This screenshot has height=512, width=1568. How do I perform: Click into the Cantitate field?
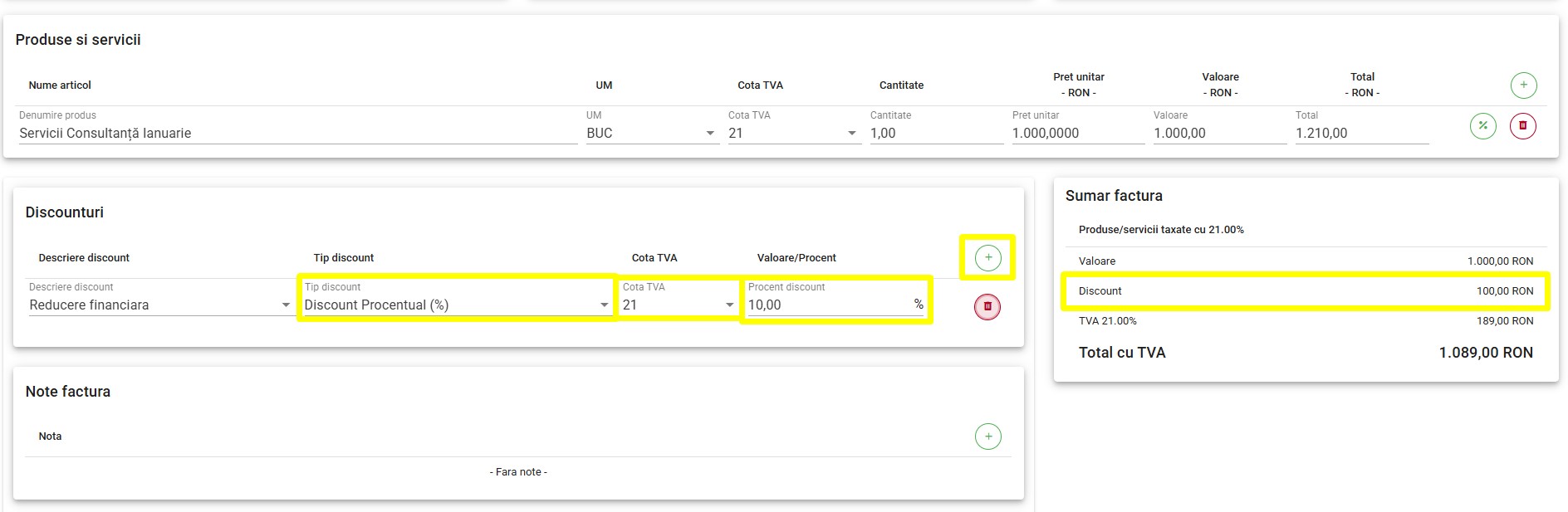click(935, 133)
